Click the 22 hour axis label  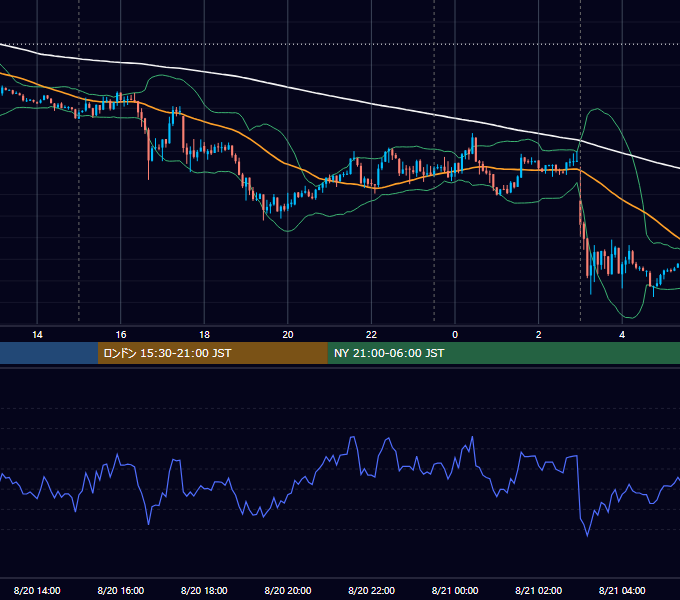(x=371, y=335)
